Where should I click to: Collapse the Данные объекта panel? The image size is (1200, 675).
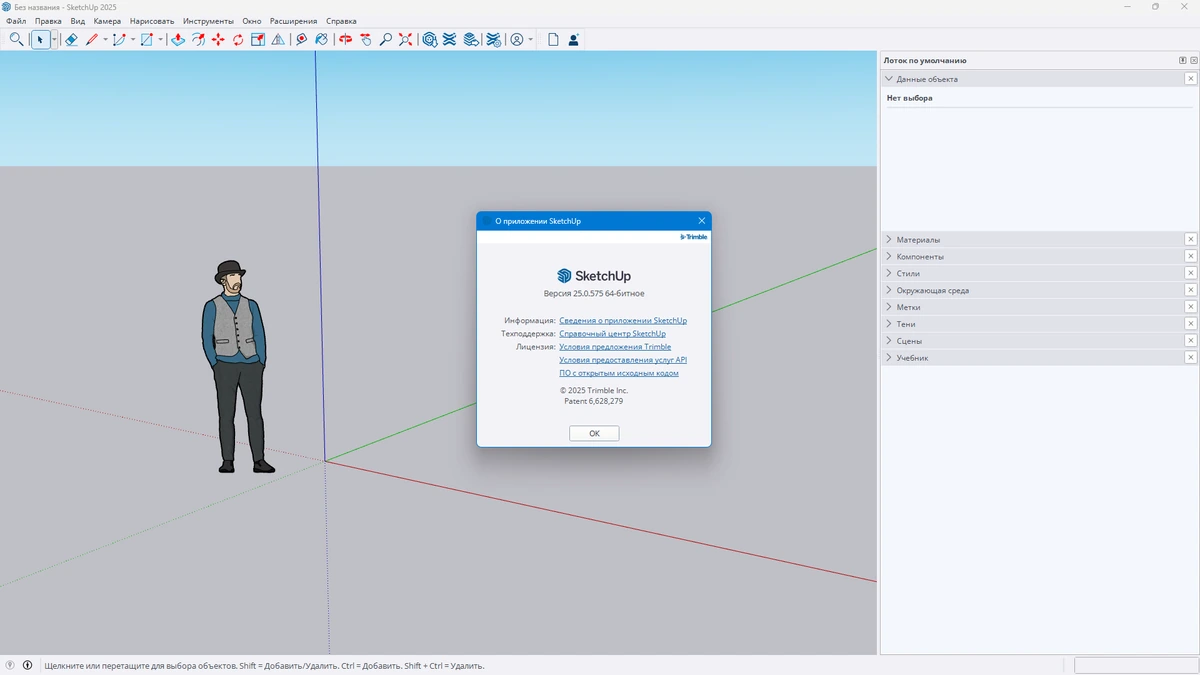tap(889, 79)
